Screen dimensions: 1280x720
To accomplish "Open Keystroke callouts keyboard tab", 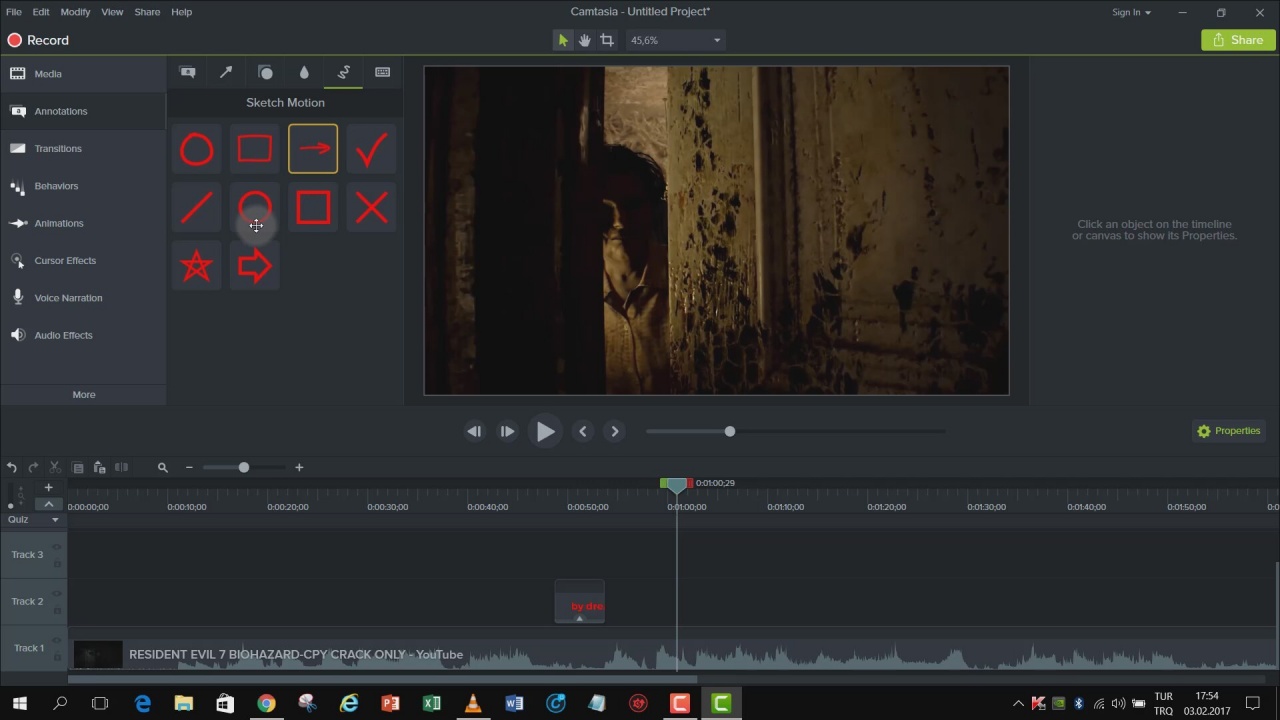I will point(382,72).
